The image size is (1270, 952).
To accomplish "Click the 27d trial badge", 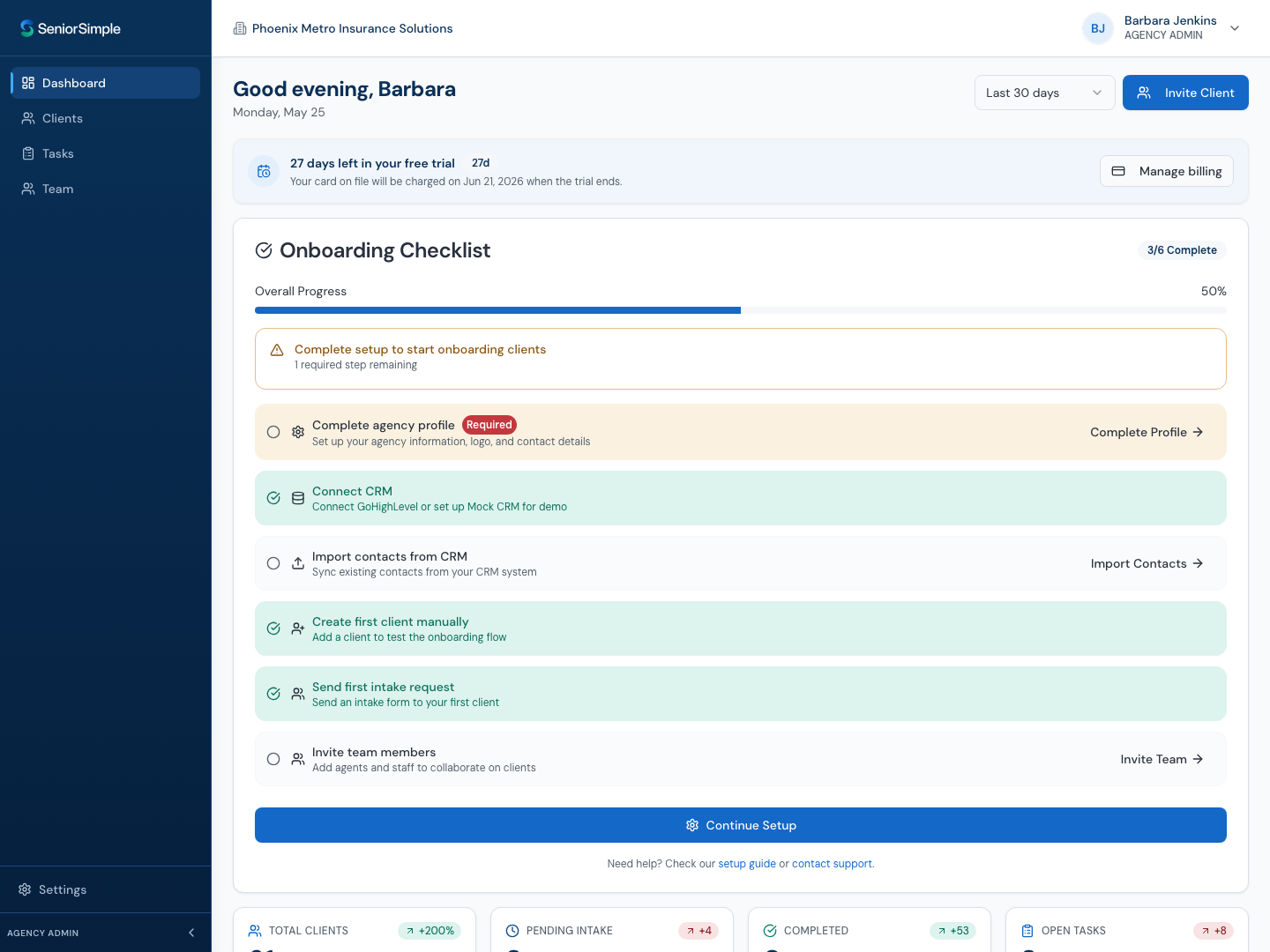I will [481, 163].
